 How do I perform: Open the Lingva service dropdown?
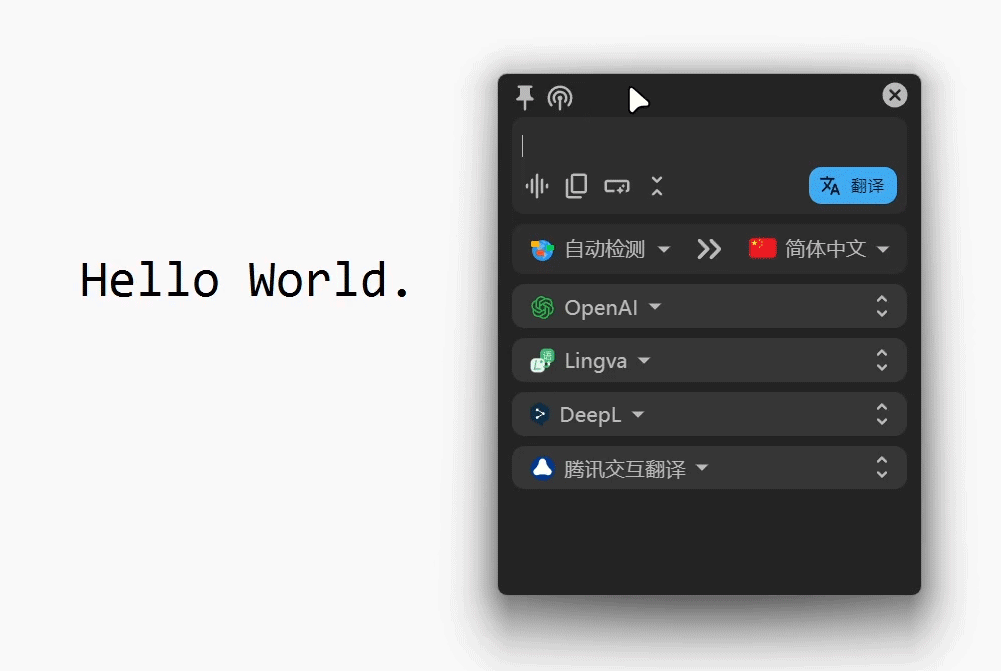[x=591, y=361]
